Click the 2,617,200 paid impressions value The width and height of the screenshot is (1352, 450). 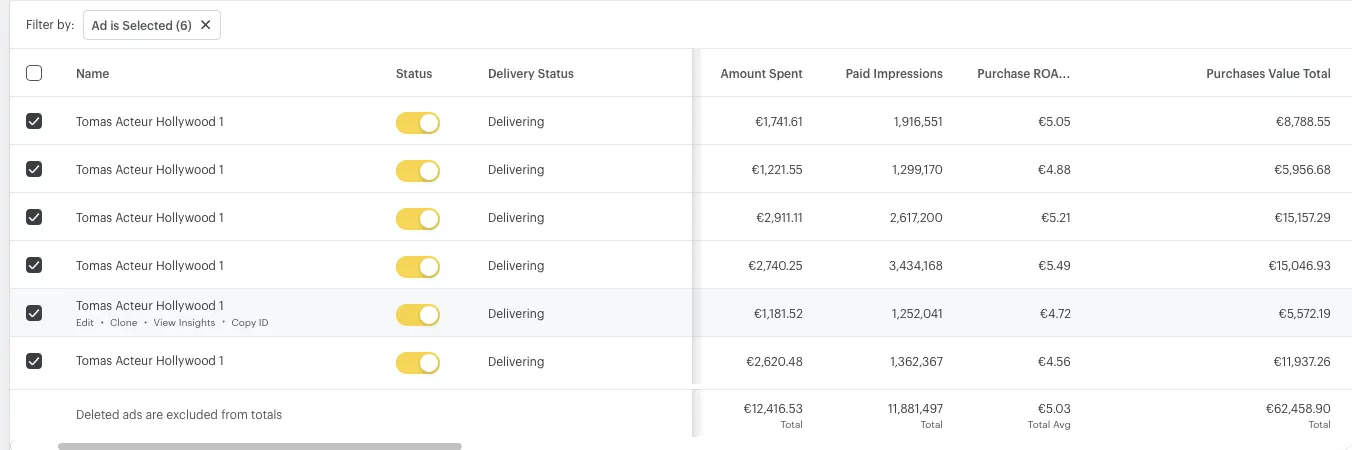917,218
